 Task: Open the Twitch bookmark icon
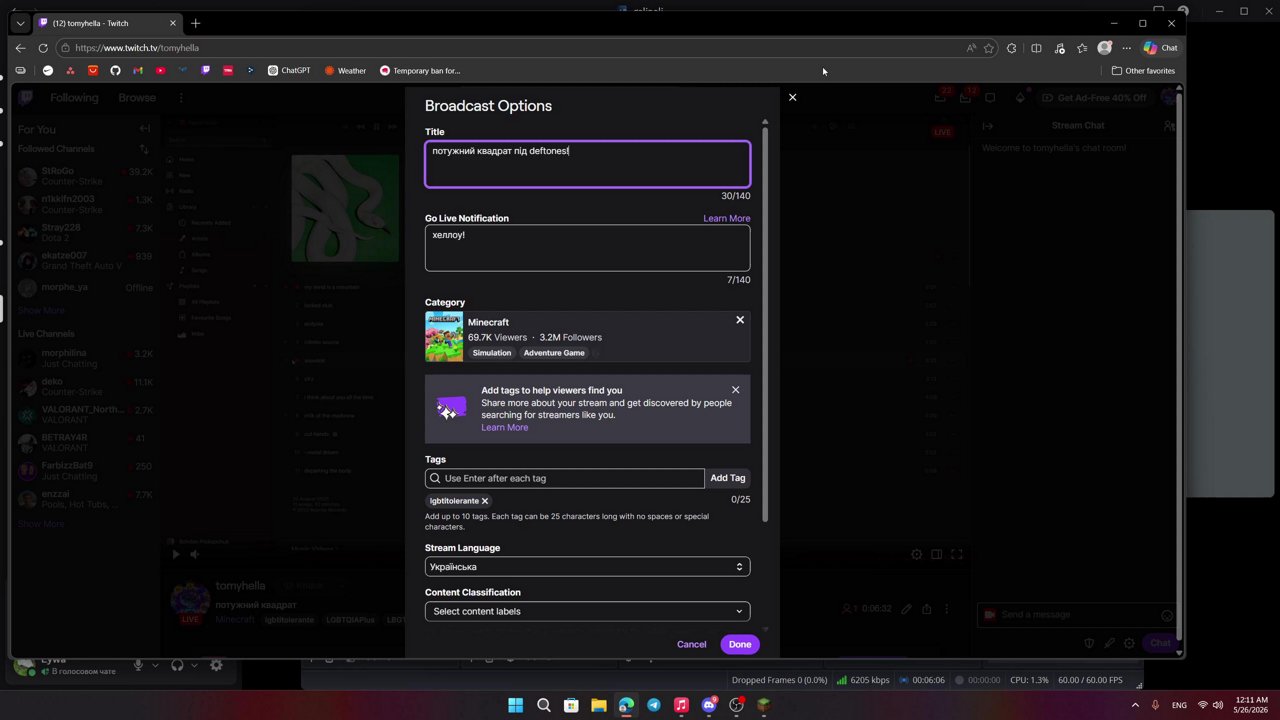pyautogui.click(x=205, y=71)
